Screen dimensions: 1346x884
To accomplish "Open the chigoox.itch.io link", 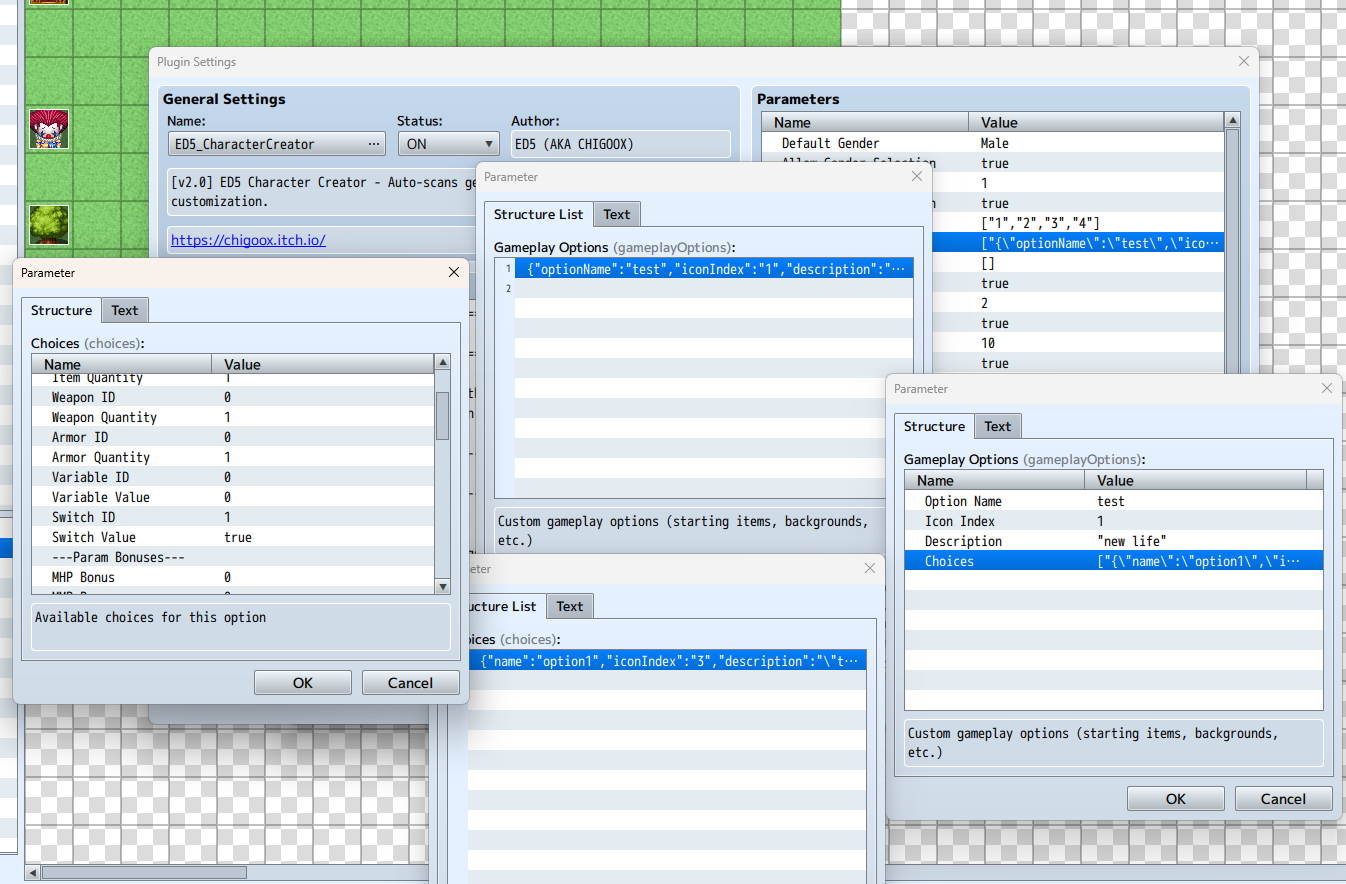I will (x=248, y=240).
